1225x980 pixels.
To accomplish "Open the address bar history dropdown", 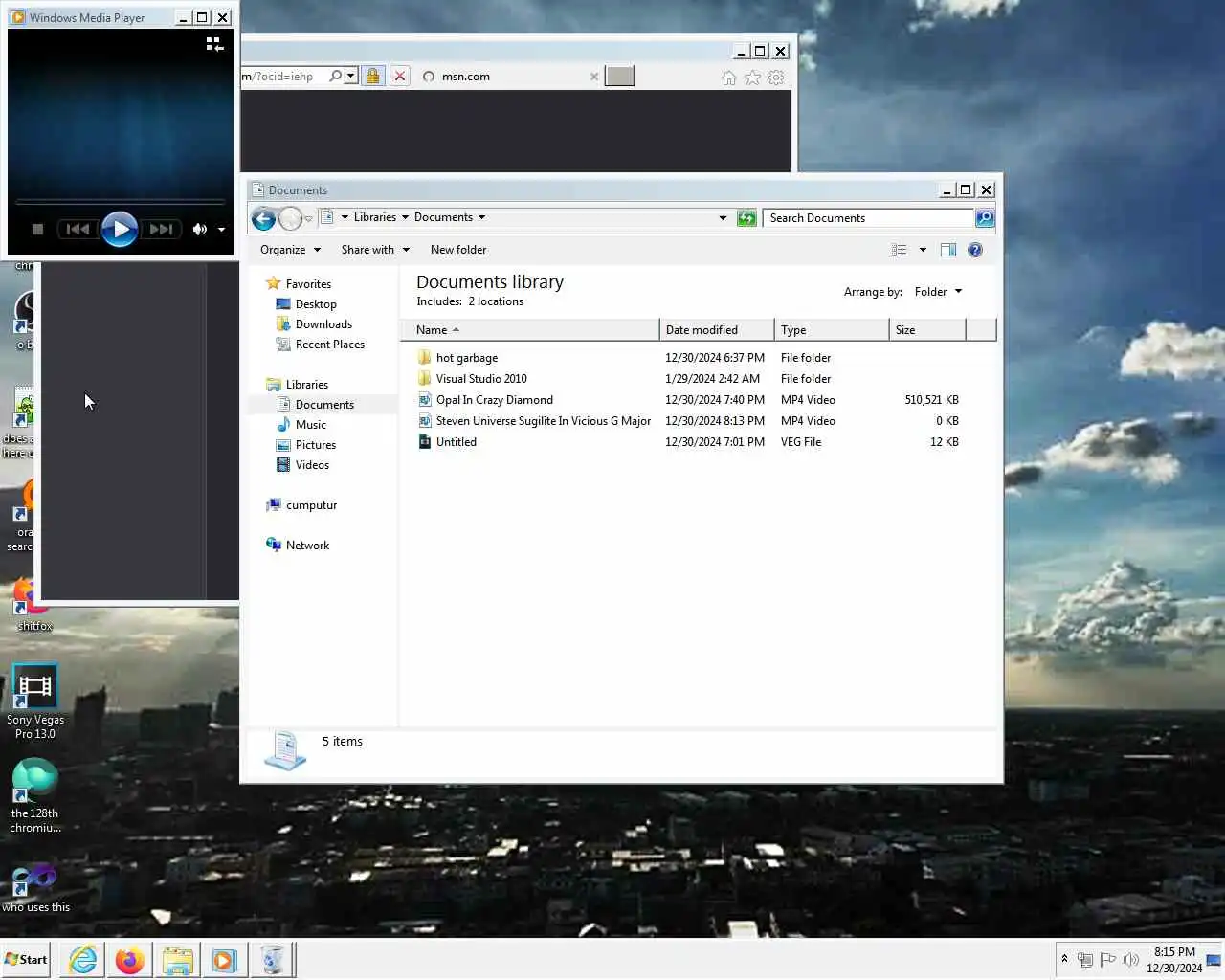I will 723,218.
